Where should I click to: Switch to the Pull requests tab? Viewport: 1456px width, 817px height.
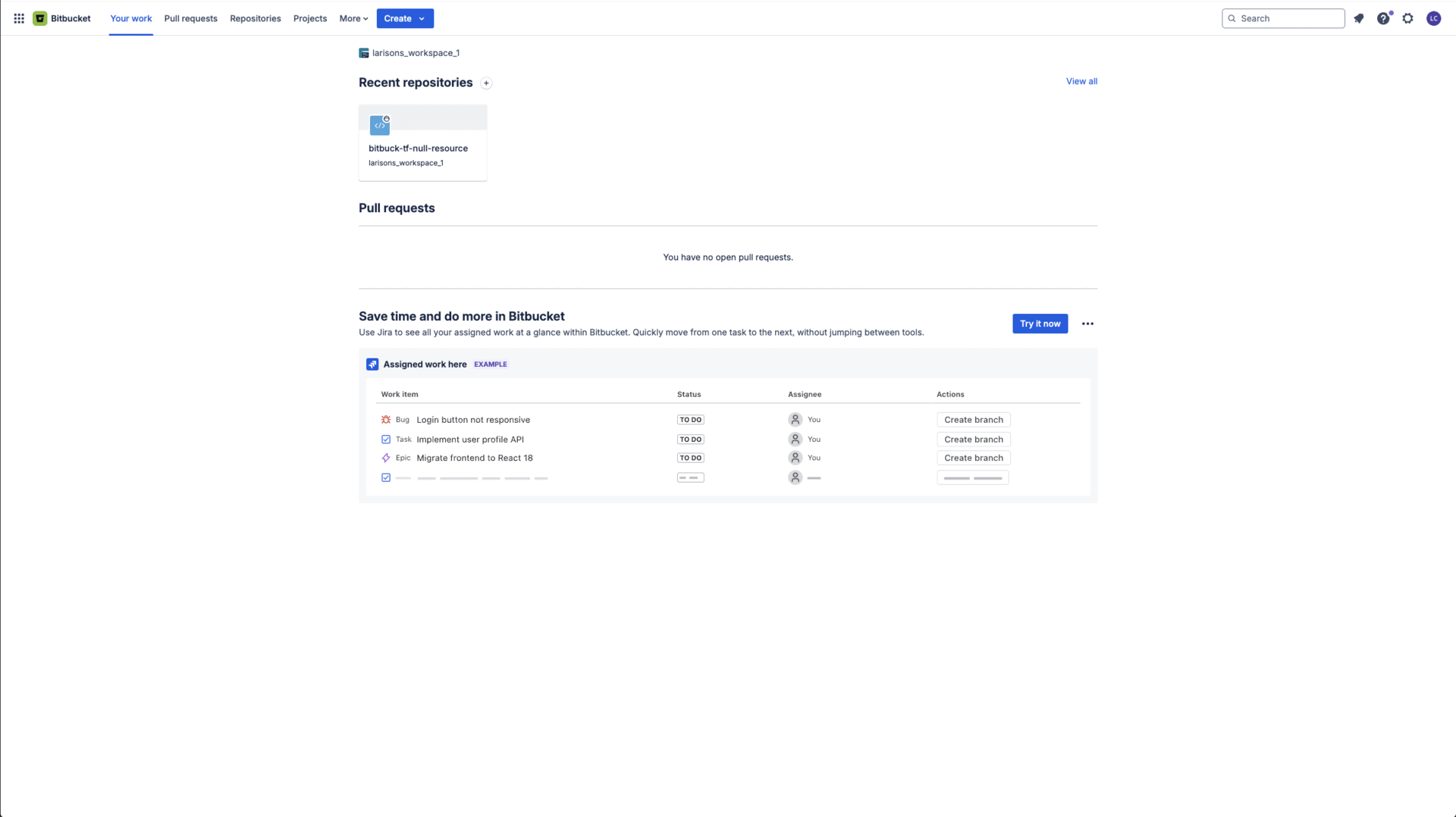tap(190, 18)
